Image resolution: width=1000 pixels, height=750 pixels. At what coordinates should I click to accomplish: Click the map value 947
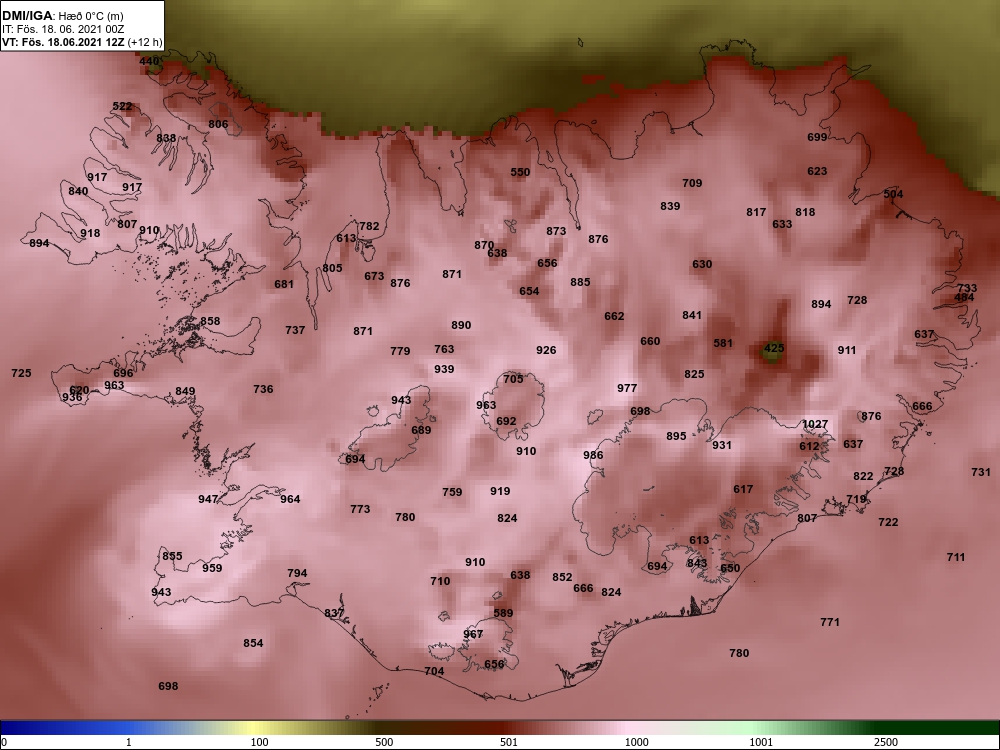207,499
